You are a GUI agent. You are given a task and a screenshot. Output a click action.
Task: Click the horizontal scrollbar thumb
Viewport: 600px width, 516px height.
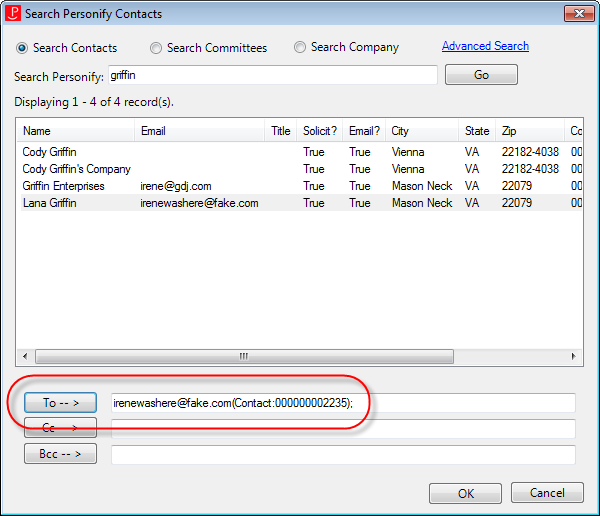click(x=244, y=356)
